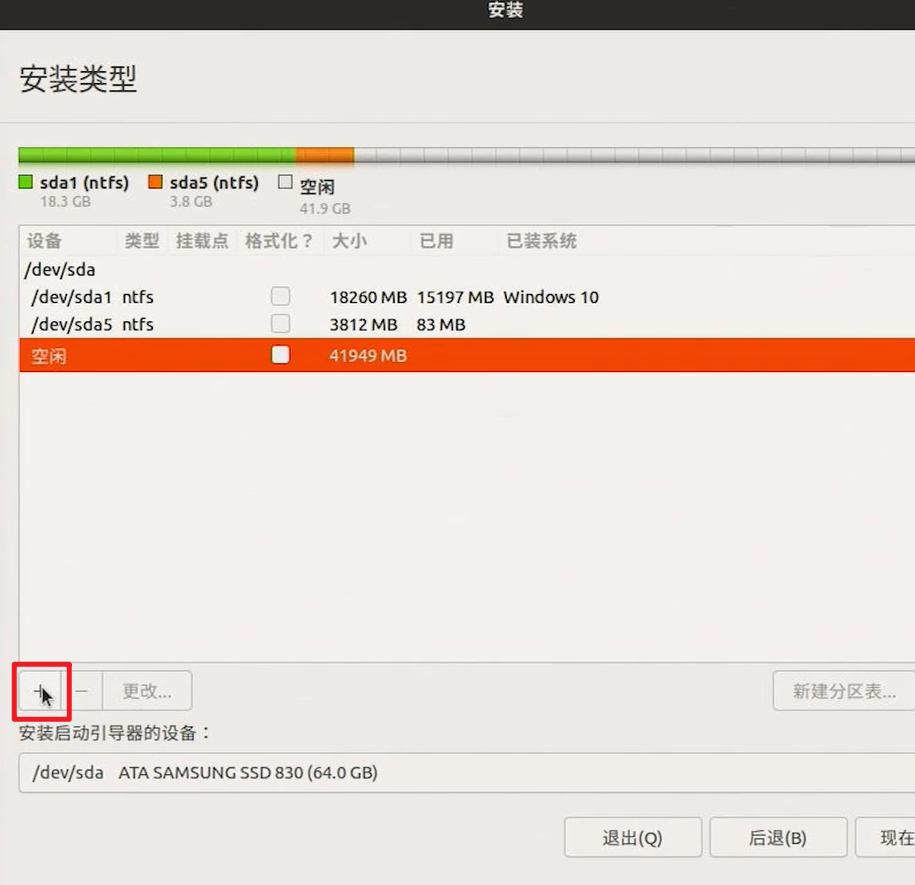Click the 安装启动引导器的设备 label

click(x=114, y=733)
